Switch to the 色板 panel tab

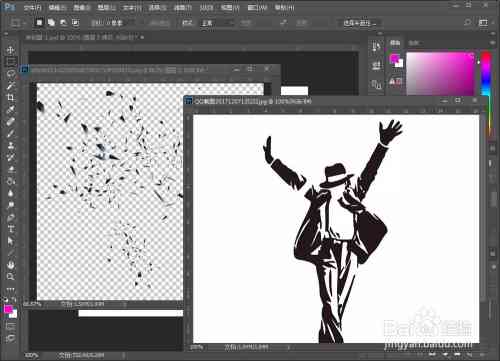[x=414, y=43]
